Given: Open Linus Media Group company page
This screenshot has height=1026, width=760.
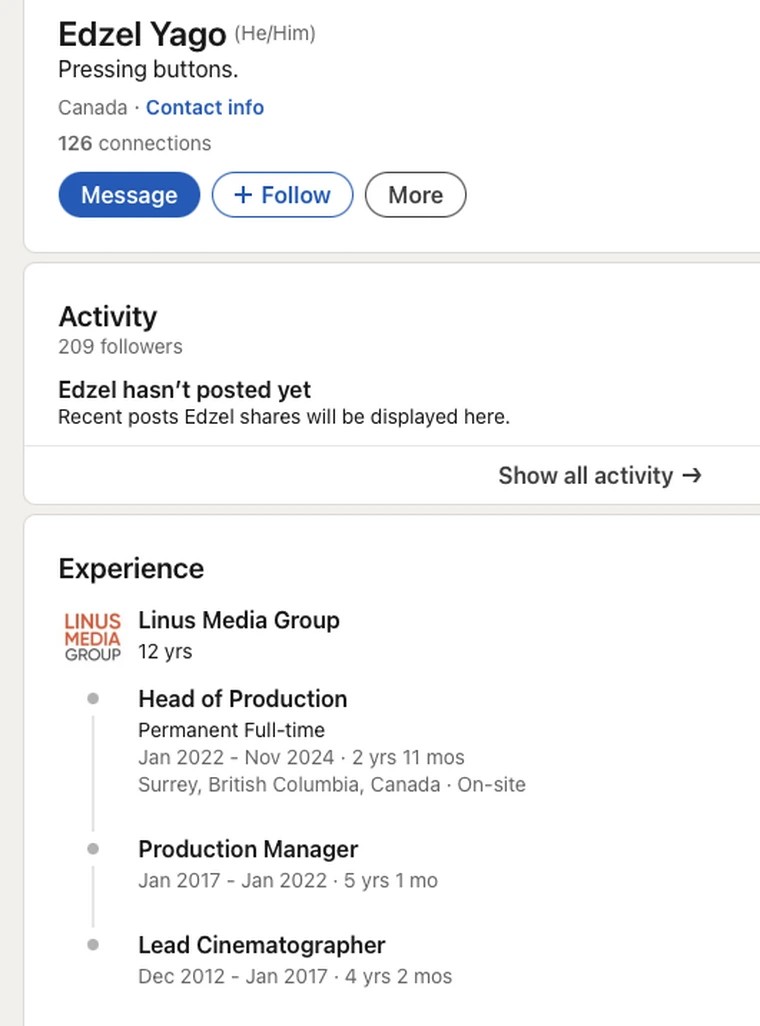Looking at the screenshot, I should point(239,620).
